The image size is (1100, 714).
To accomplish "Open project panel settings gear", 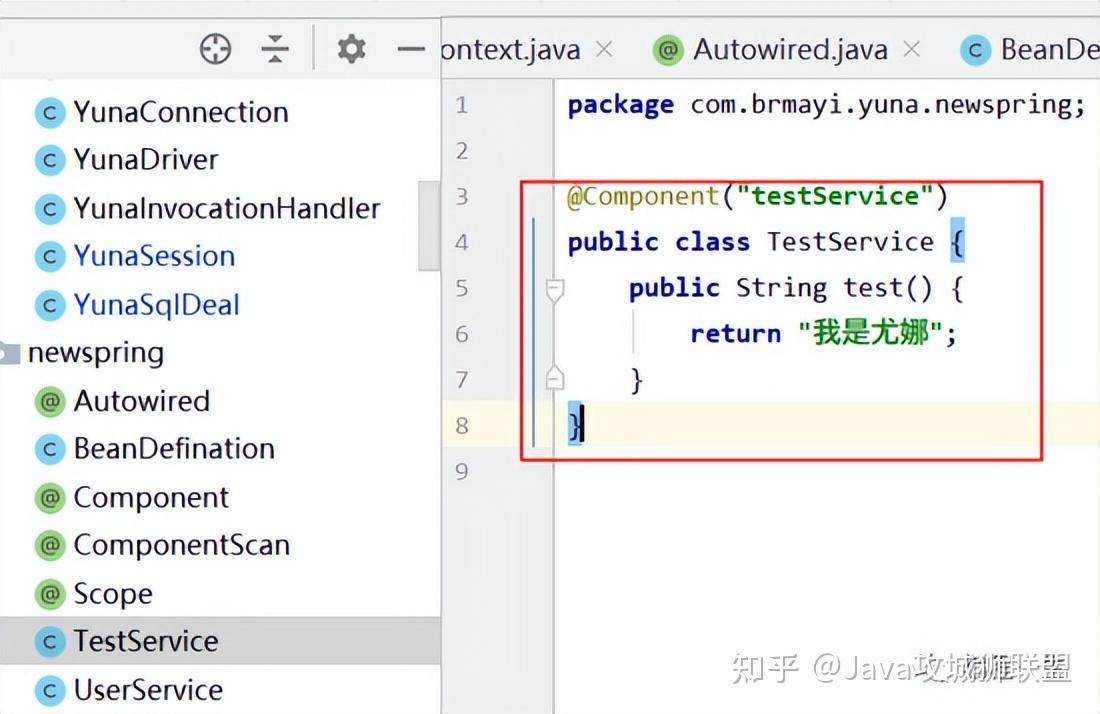I will click(351, 49).
